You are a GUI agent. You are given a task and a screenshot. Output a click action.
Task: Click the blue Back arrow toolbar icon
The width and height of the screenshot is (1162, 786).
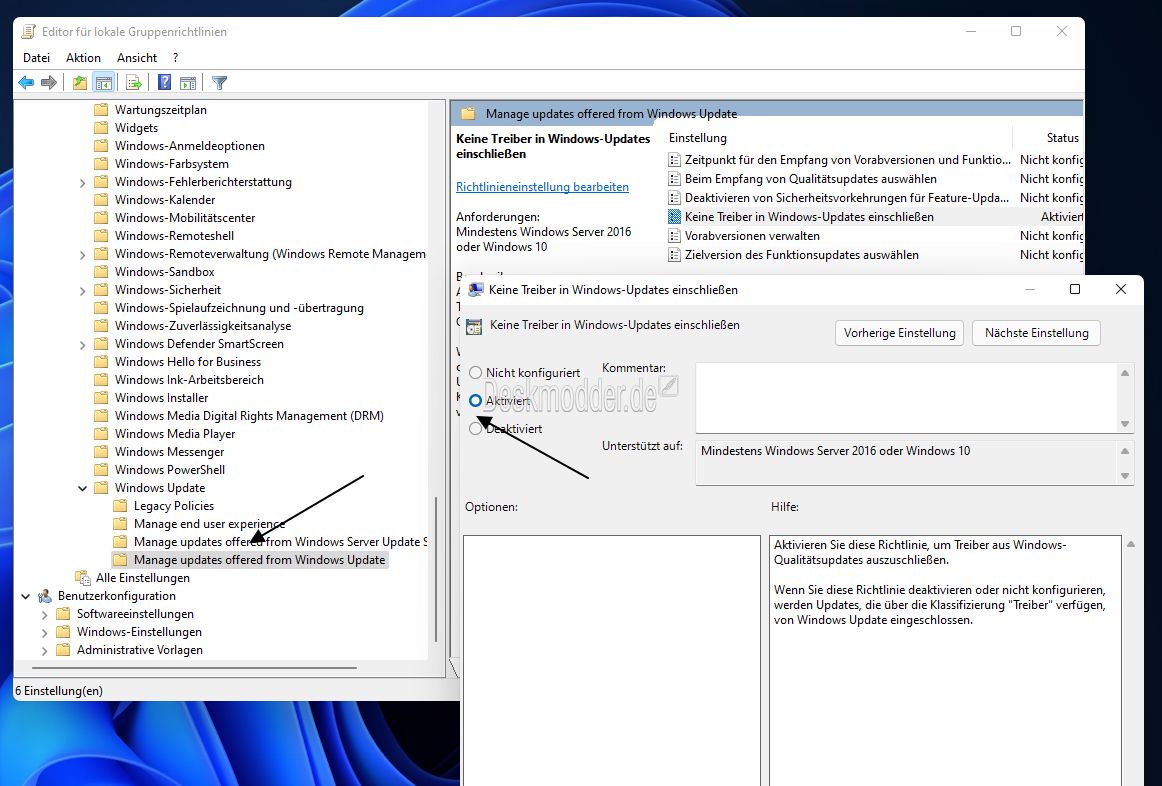pyautogui.click(x=26, y=82)
